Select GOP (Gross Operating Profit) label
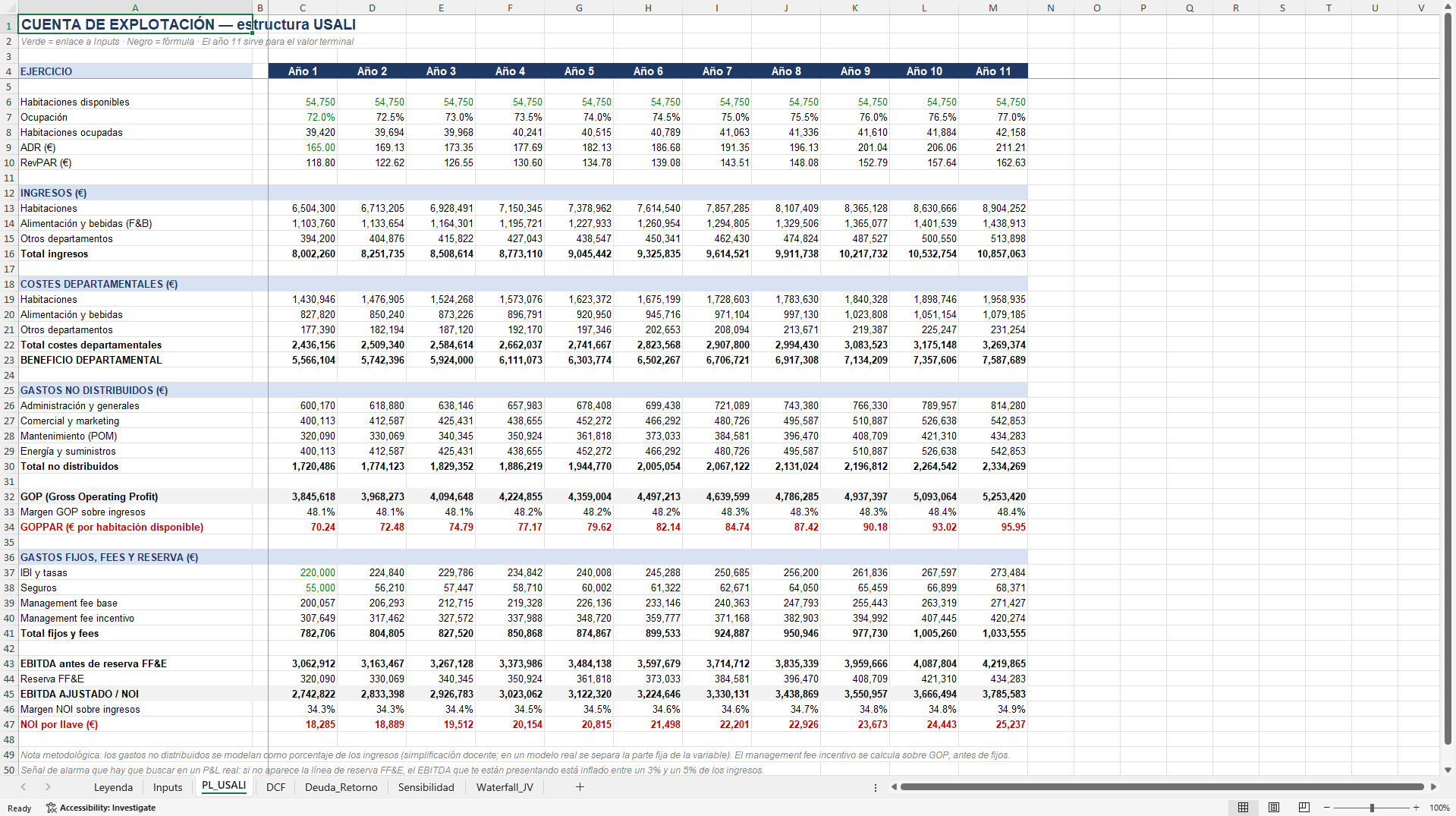Screen dimensions: 1456x816 pos(136,496)
